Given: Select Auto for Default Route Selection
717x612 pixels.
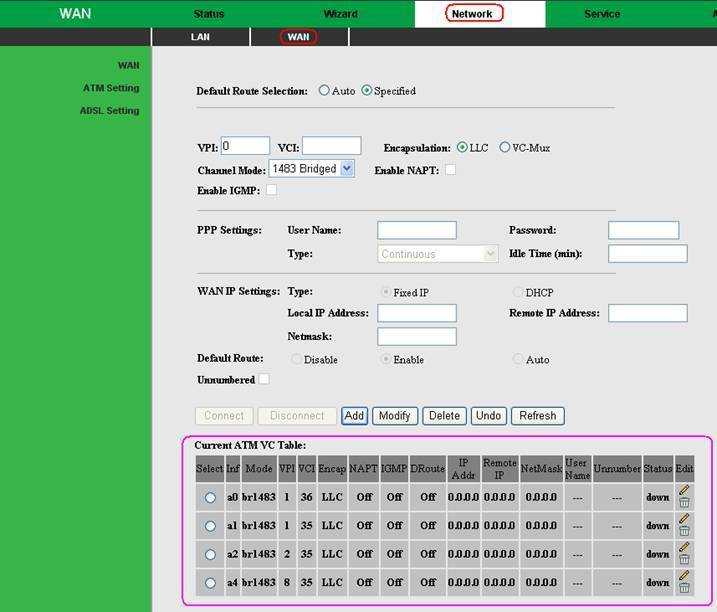Looking at the screenshot, I should tap(324, 91).
